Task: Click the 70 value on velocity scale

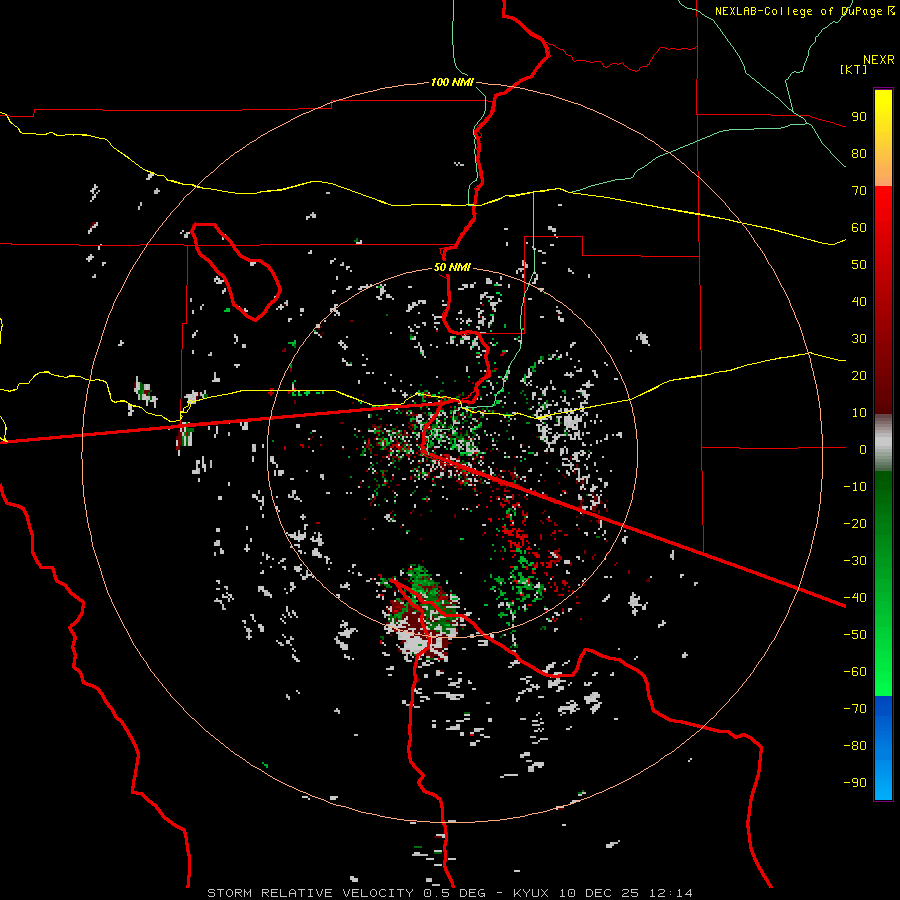Action: tap(859, 191)
